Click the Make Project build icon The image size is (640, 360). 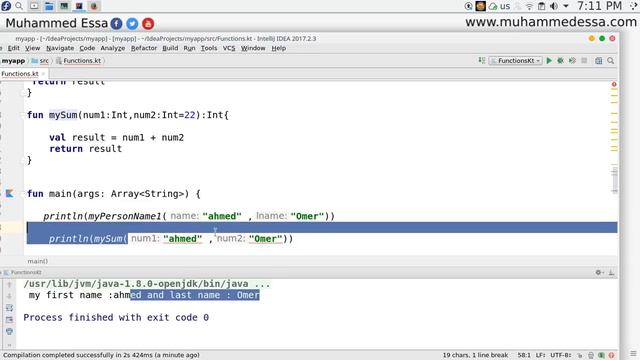point(482,60)
